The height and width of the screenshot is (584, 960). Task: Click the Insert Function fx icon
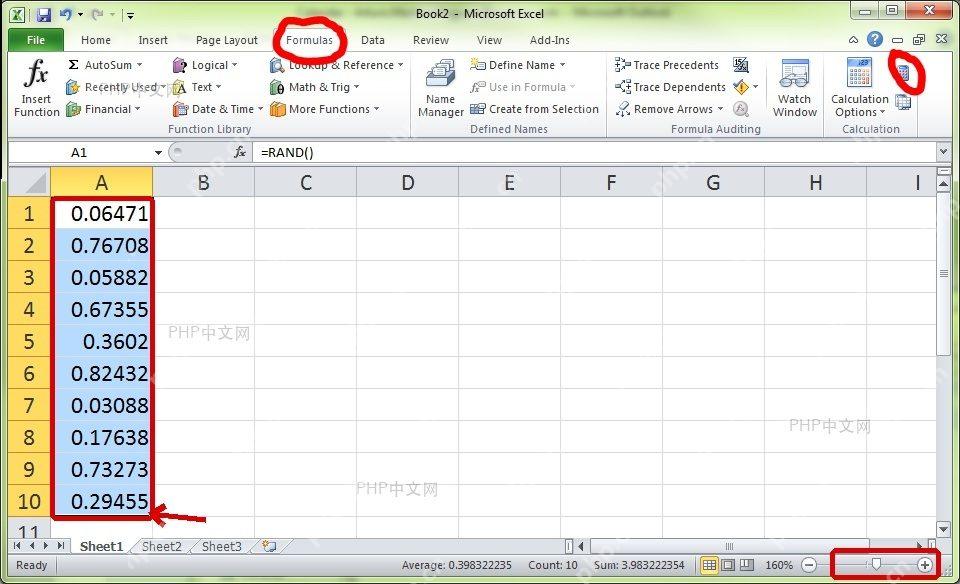(x=36, y=88)
